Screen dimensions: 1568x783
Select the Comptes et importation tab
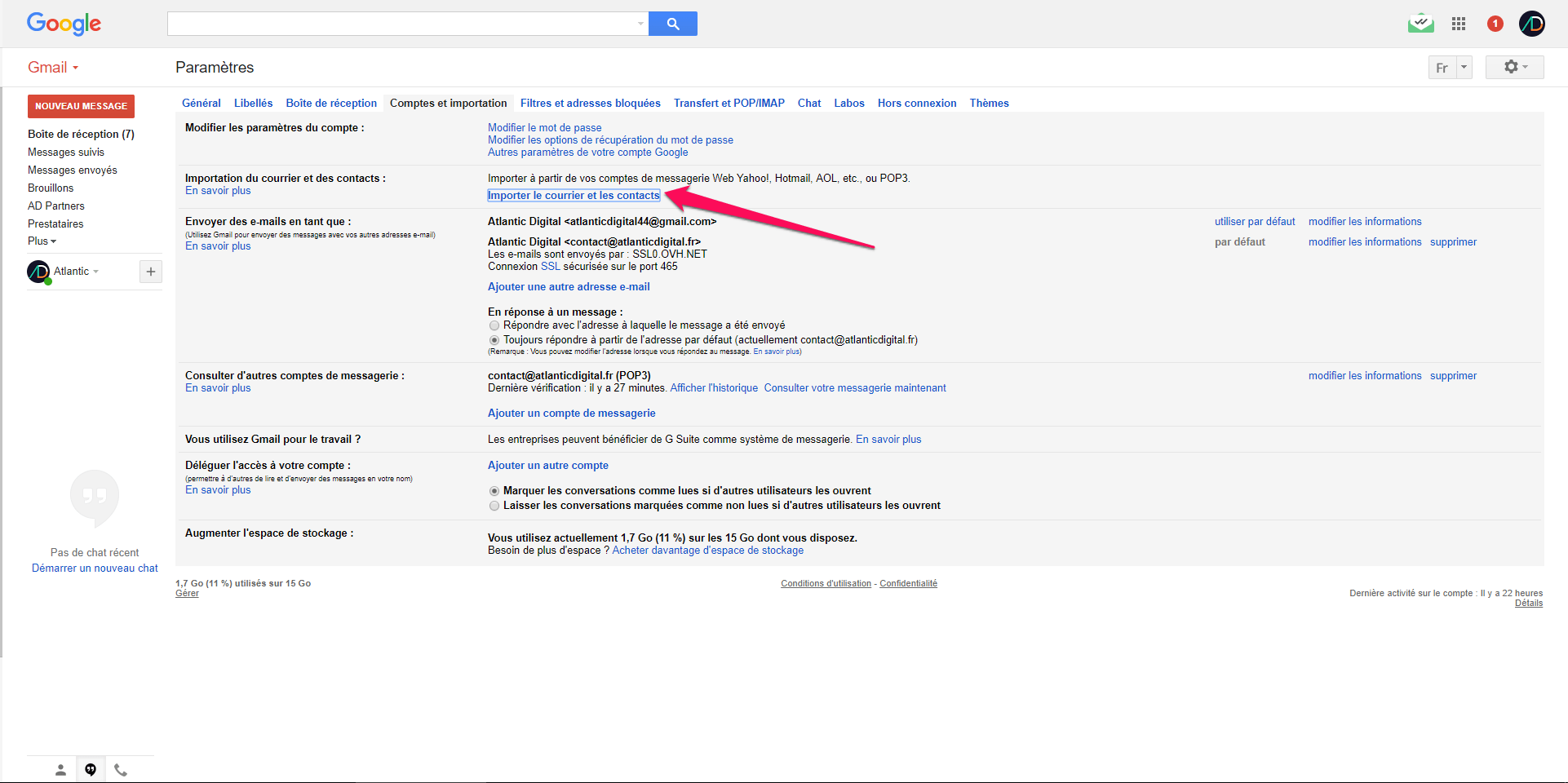449,103
